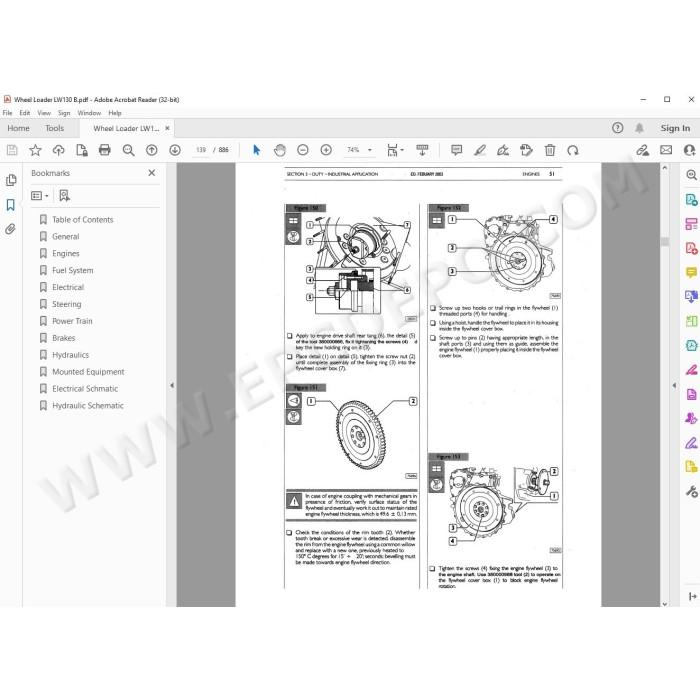Rotate page with rotate icon

pyautogui.click(x=573, y=150)
